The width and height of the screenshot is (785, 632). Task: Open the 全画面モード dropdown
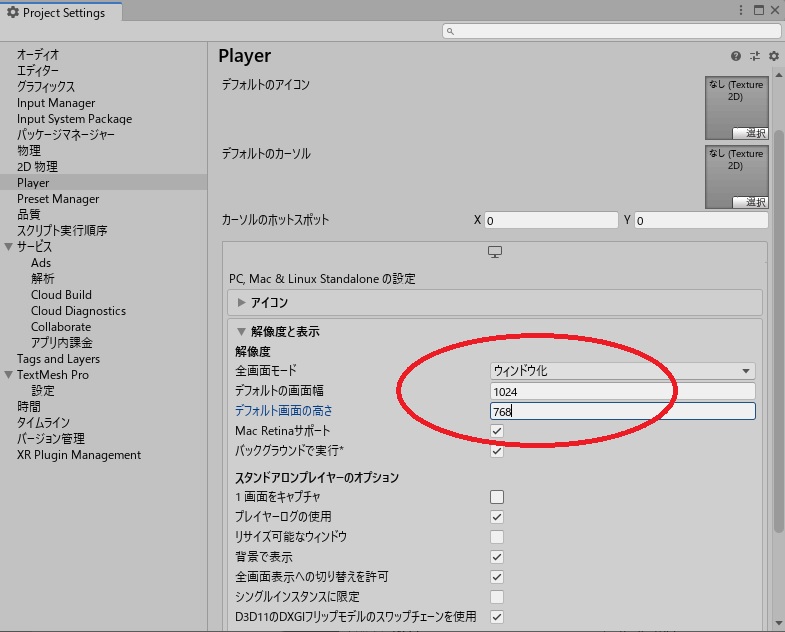click(x=622, y=371)
